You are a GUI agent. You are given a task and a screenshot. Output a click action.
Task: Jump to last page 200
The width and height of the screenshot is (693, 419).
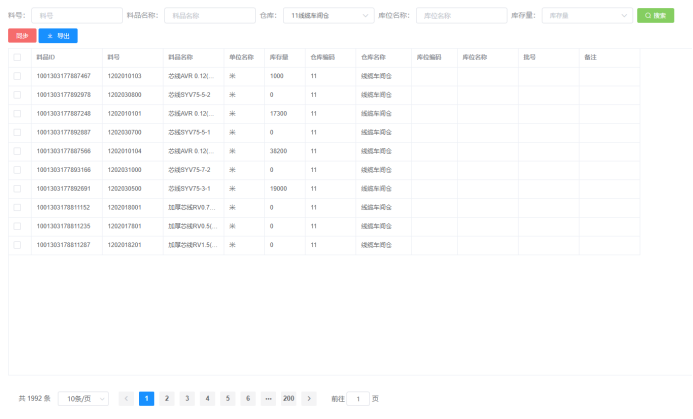[288, 398]
